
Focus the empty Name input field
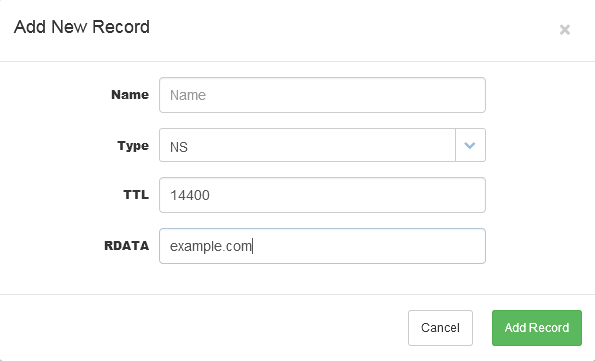coord(322,95)
